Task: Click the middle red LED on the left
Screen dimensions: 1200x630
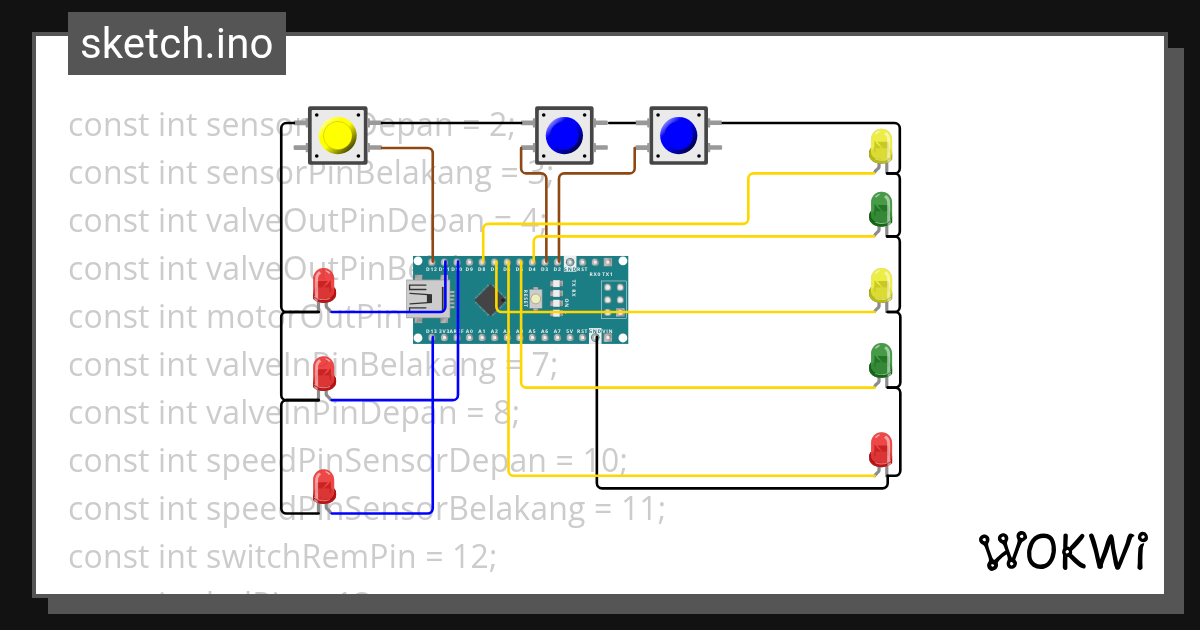Action: click(323, 373)
